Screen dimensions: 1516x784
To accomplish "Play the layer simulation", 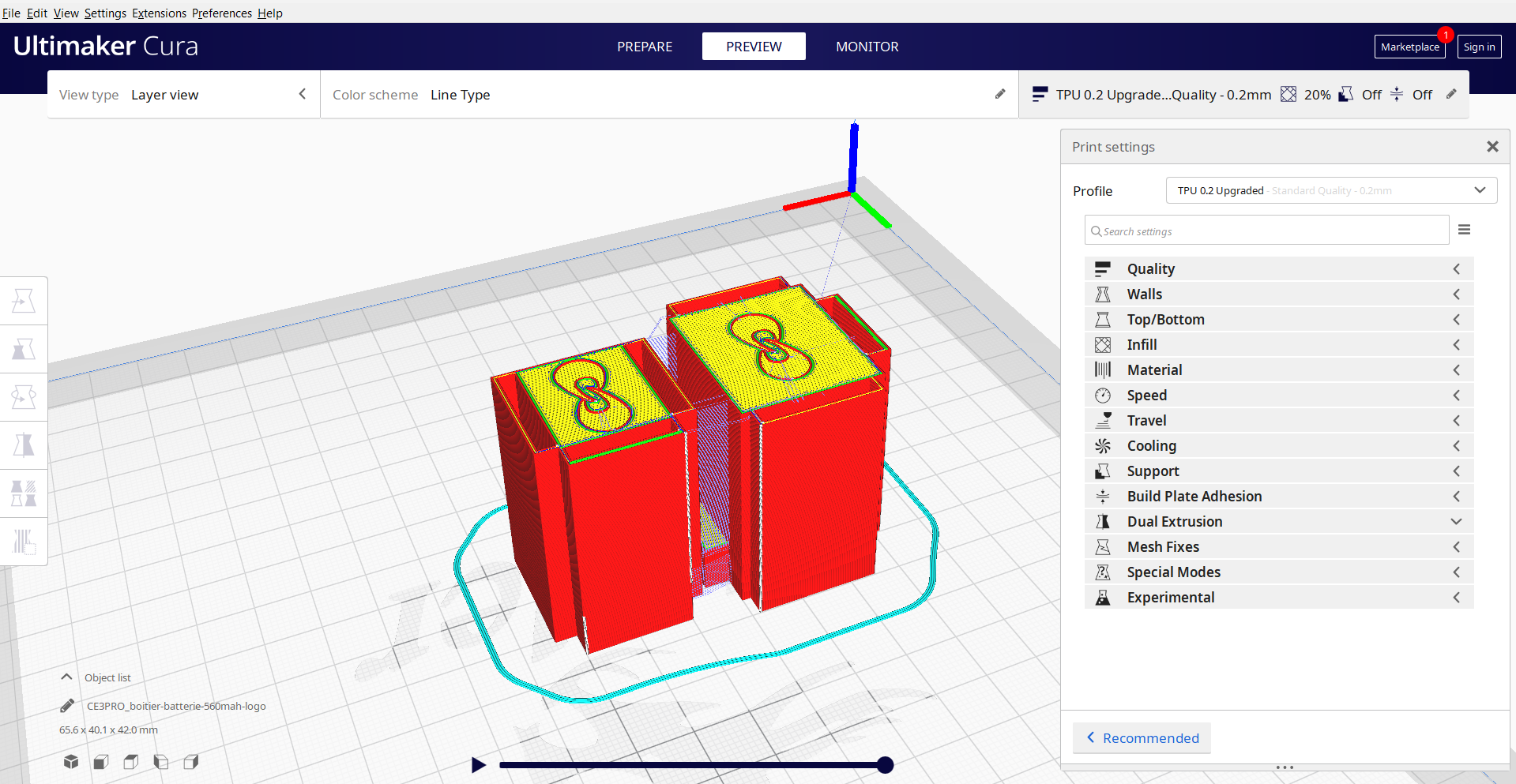I will pos(478,764).
